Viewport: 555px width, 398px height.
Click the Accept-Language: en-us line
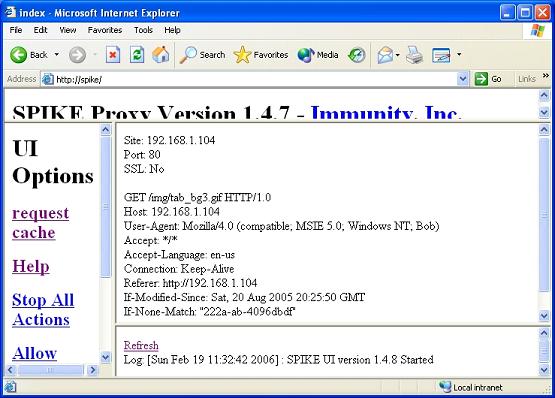coord(179,255)
